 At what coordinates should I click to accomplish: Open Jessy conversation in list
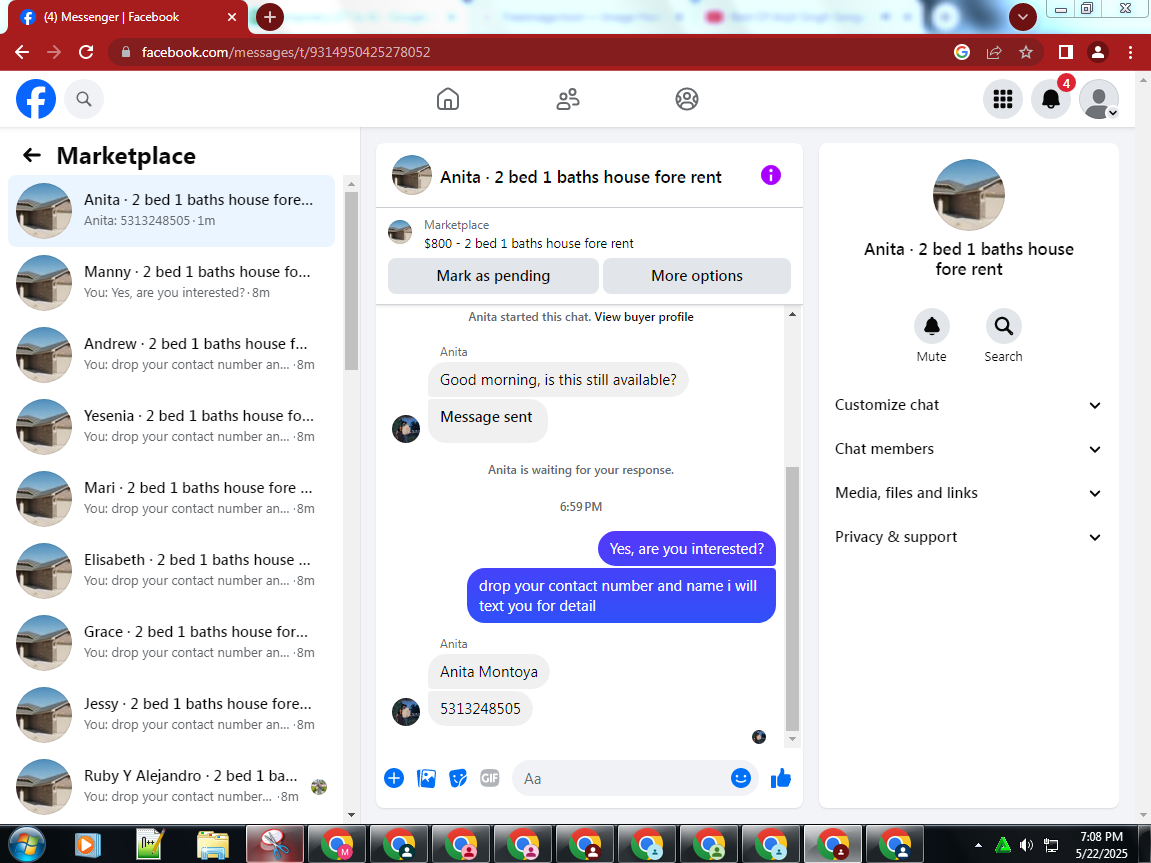click(x=171, y=714)
